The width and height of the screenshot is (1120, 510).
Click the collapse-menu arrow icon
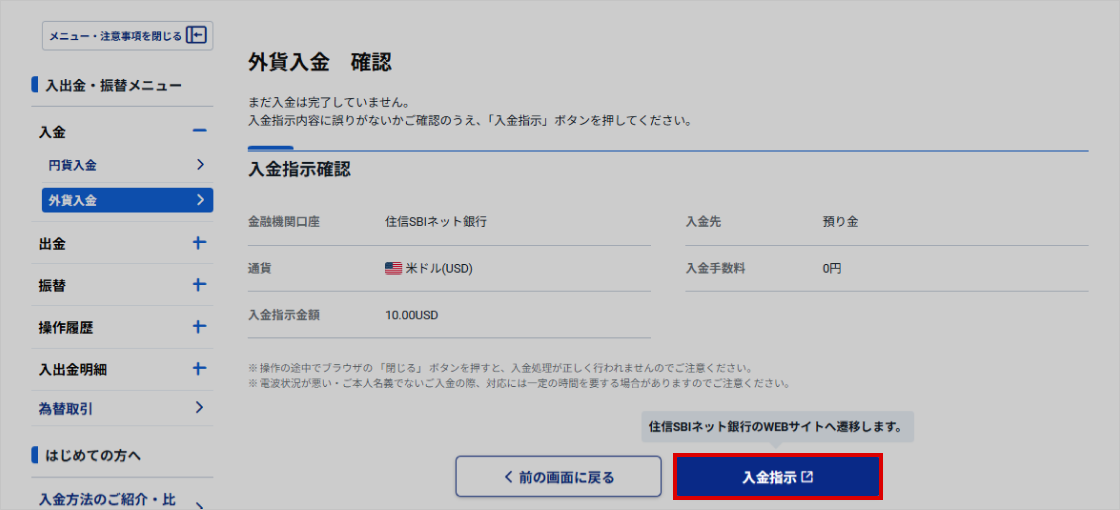(197, 36)
